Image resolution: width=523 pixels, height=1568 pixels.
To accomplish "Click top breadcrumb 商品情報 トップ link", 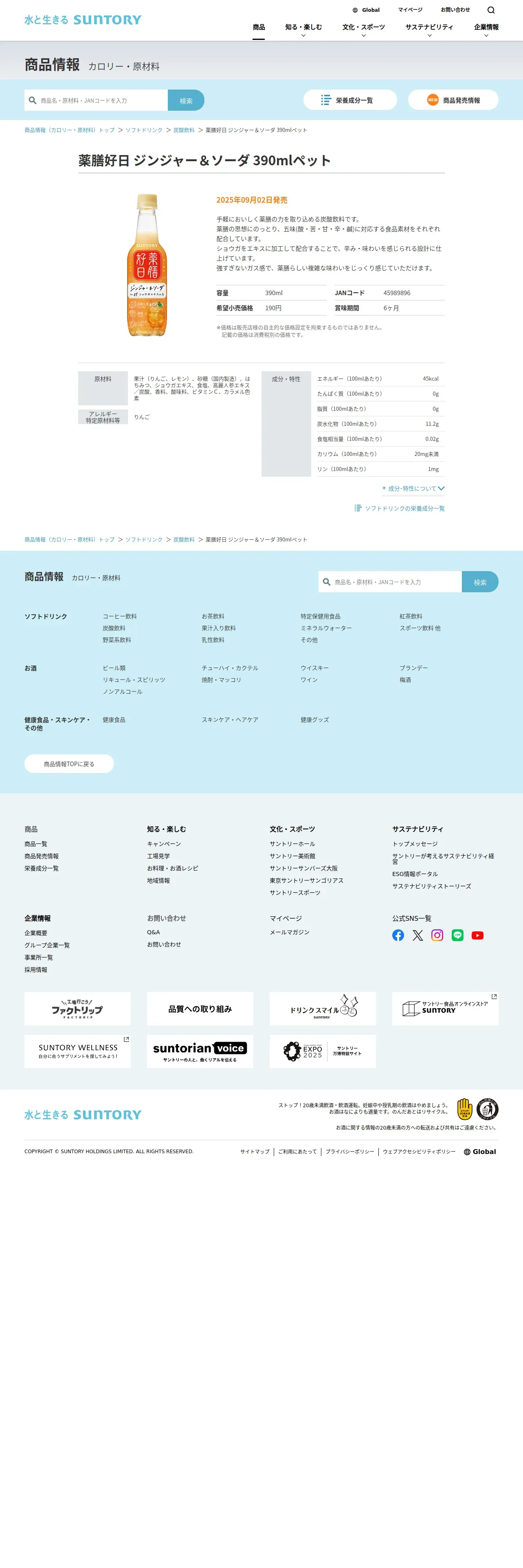I will (69, 130).
